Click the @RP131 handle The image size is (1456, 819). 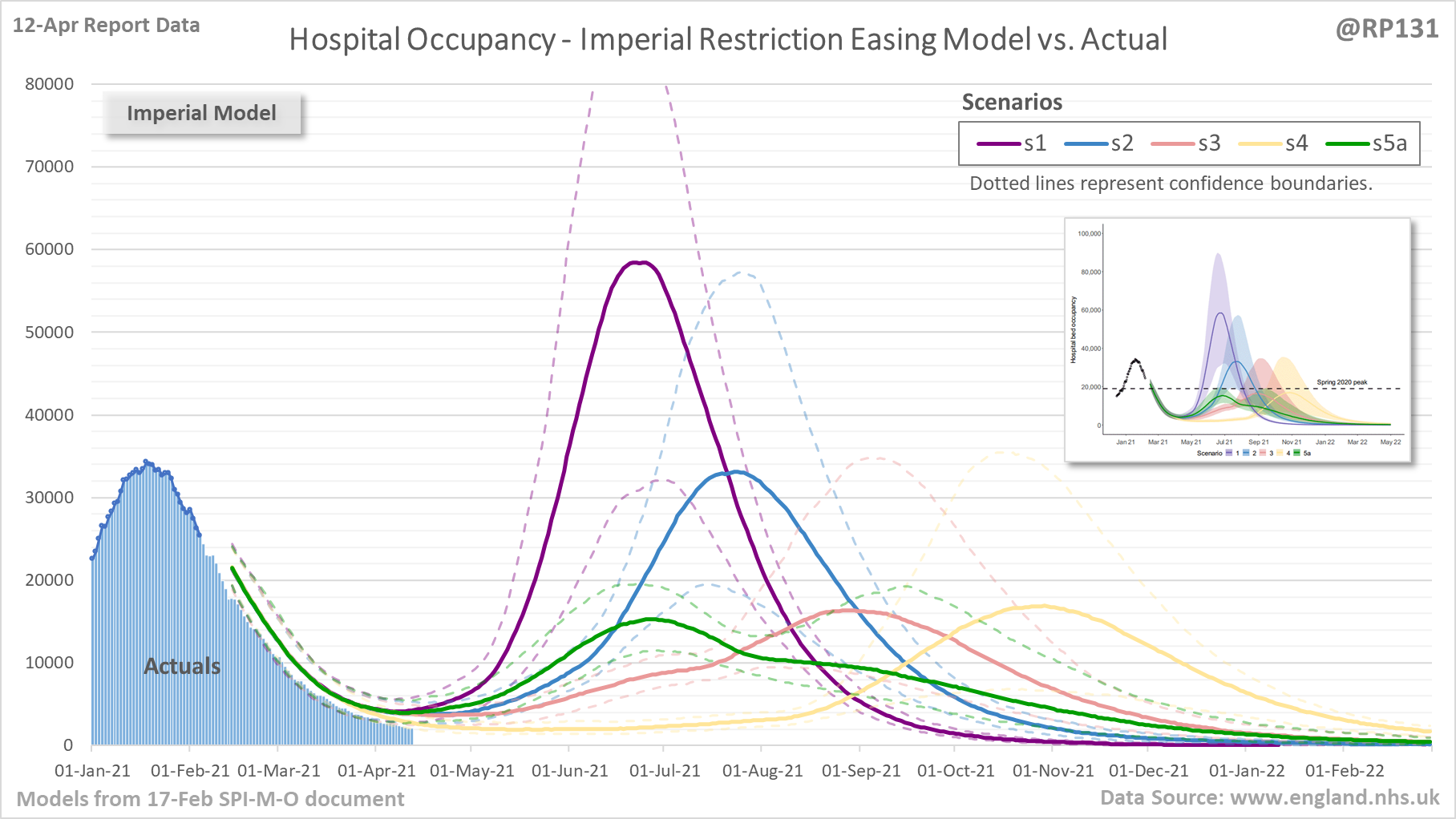pyautogui.click(x=1387, y=29)
